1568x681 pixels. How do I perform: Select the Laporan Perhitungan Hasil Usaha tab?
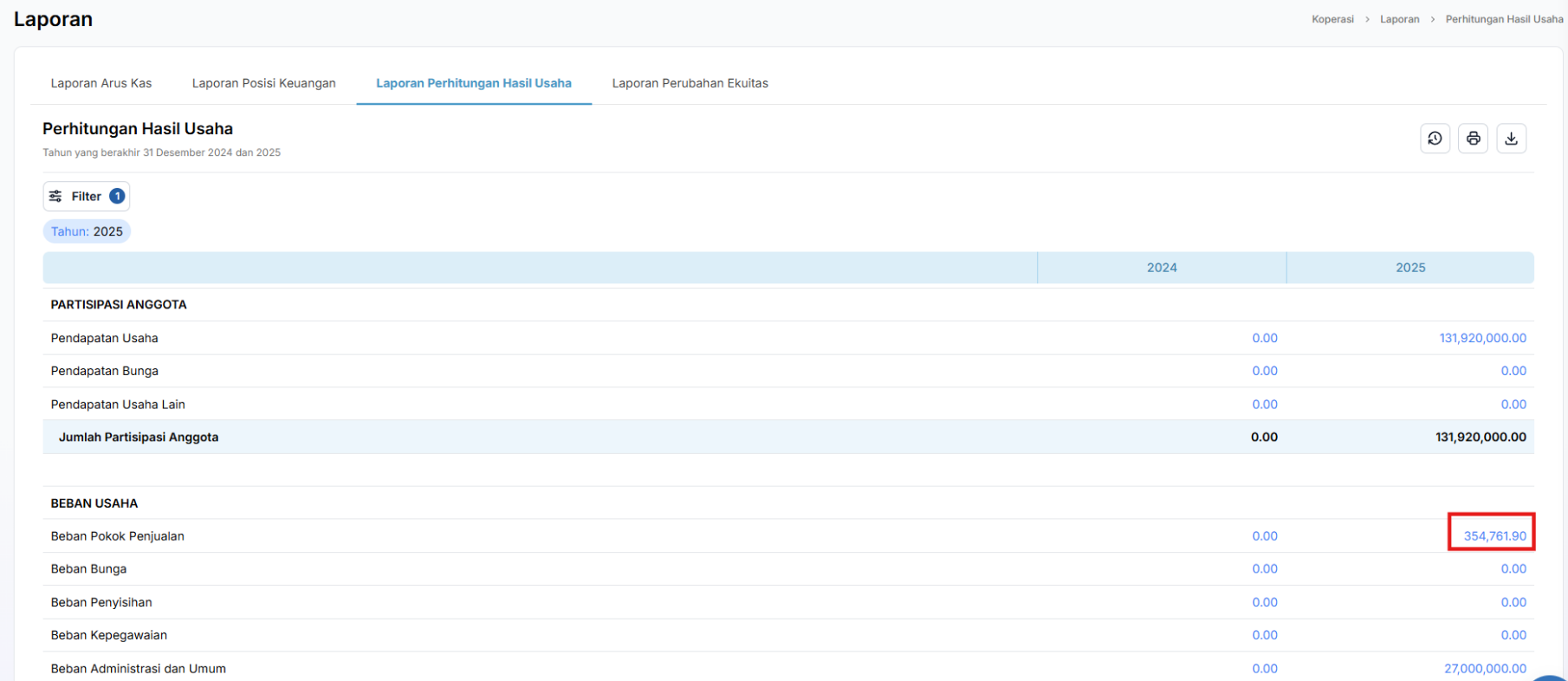pos(474,83)
